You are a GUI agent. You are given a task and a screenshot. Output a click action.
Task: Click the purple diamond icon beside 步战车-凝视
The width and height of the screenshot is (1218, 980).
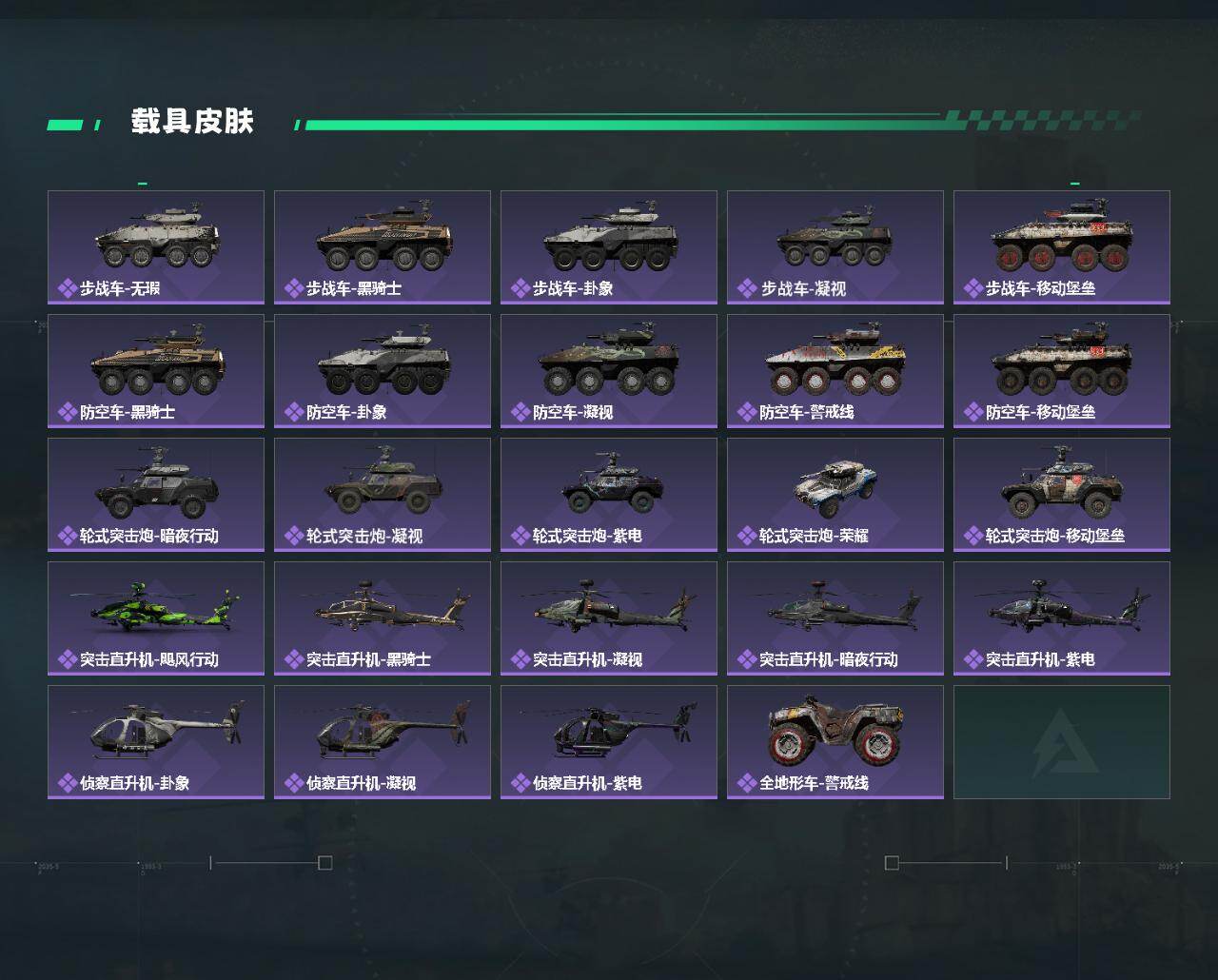click(747, 288)
